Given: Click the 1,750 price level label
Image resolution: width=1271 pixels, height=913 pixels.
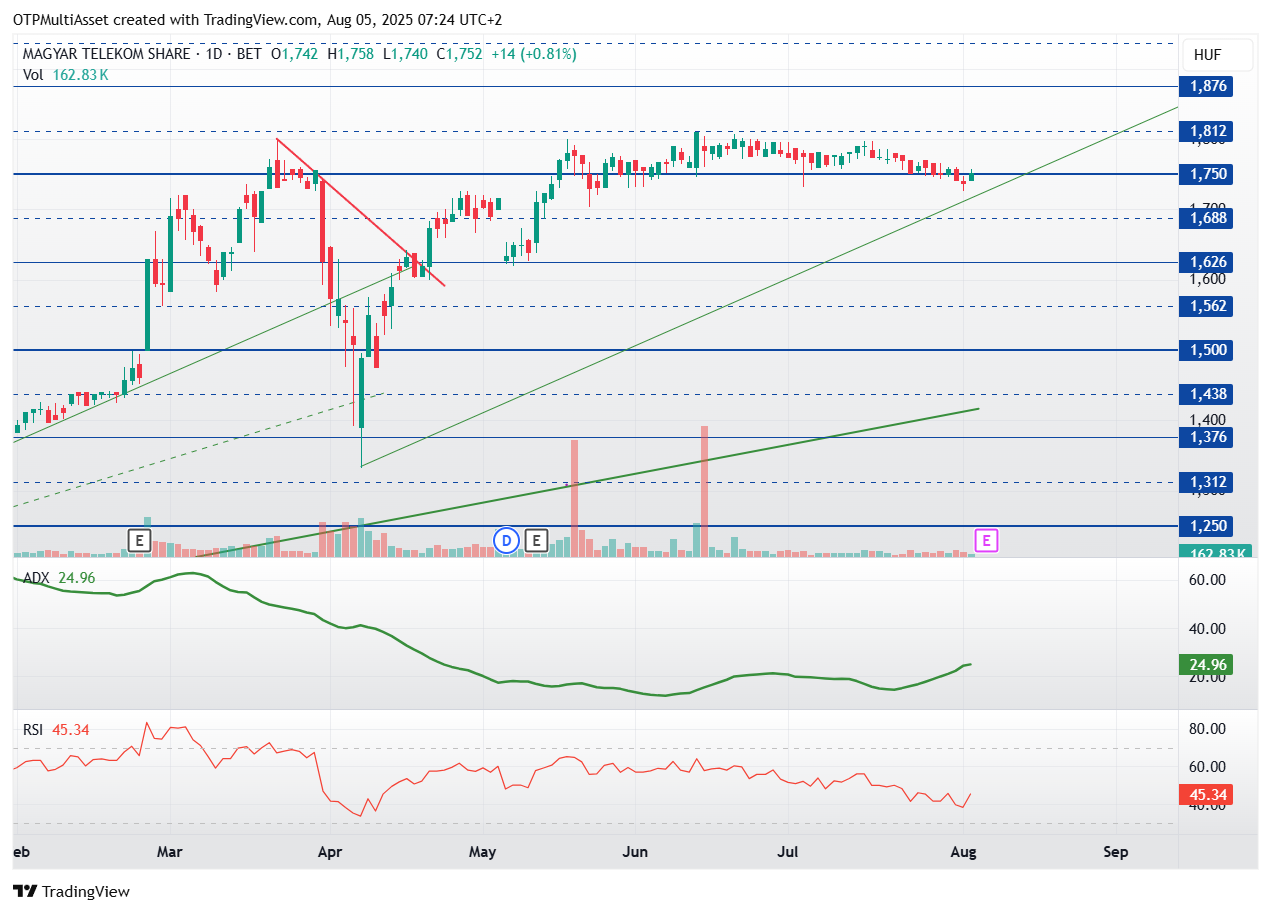Looking at the screenshot, I should click(x=1207, y=174).
